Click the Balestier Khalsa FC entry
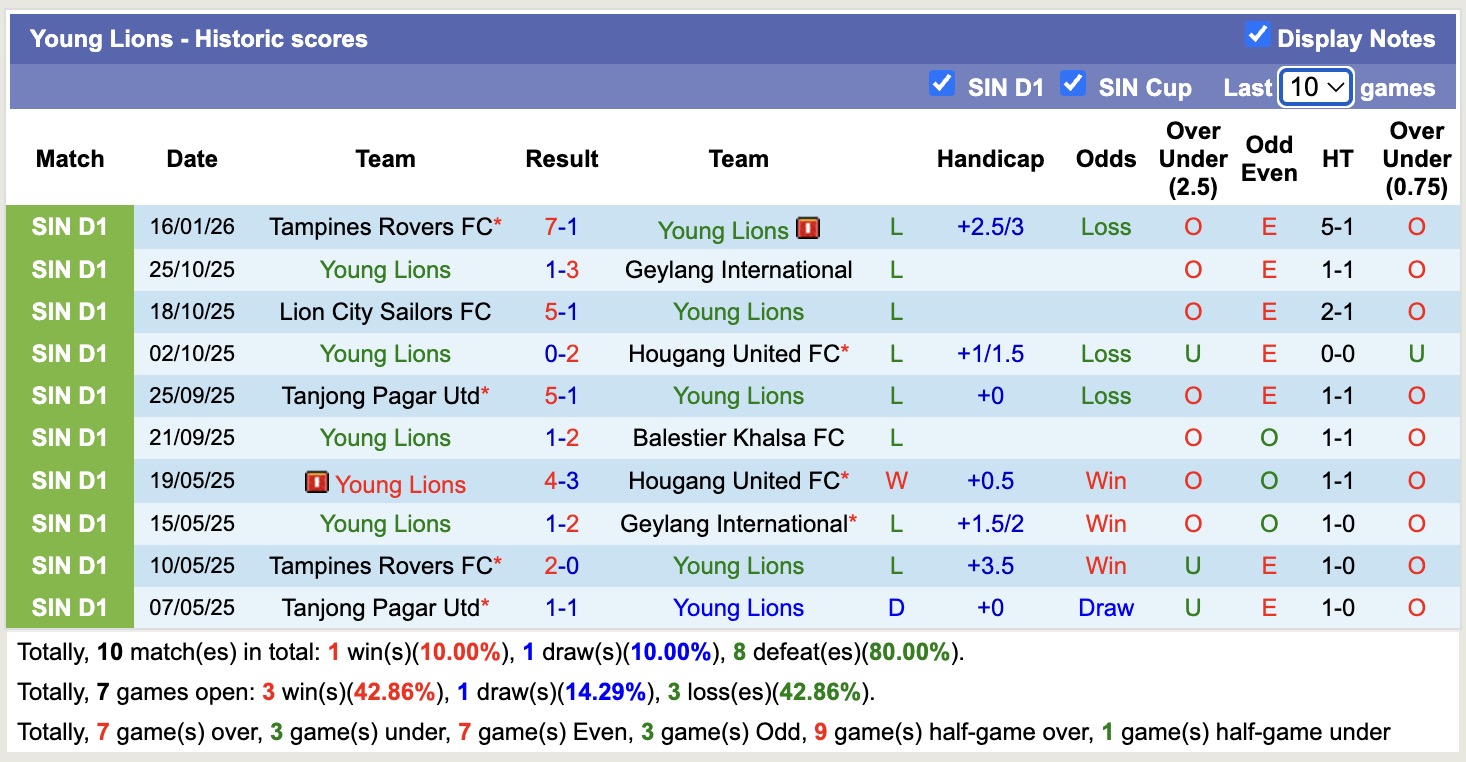 (x=738, y=438)
